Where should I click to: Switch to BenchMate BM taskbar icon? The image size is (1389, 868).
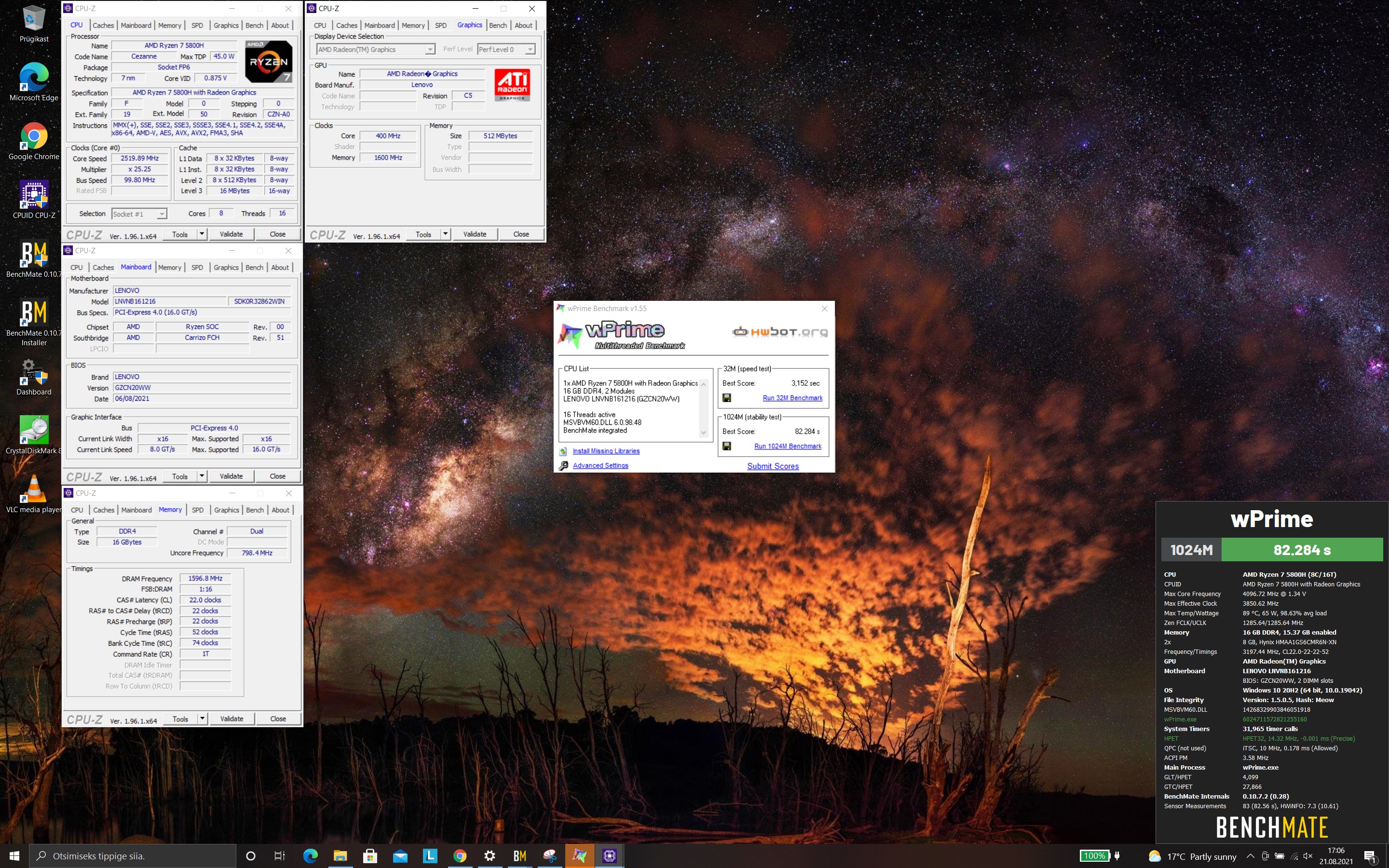tap(519, 856)
